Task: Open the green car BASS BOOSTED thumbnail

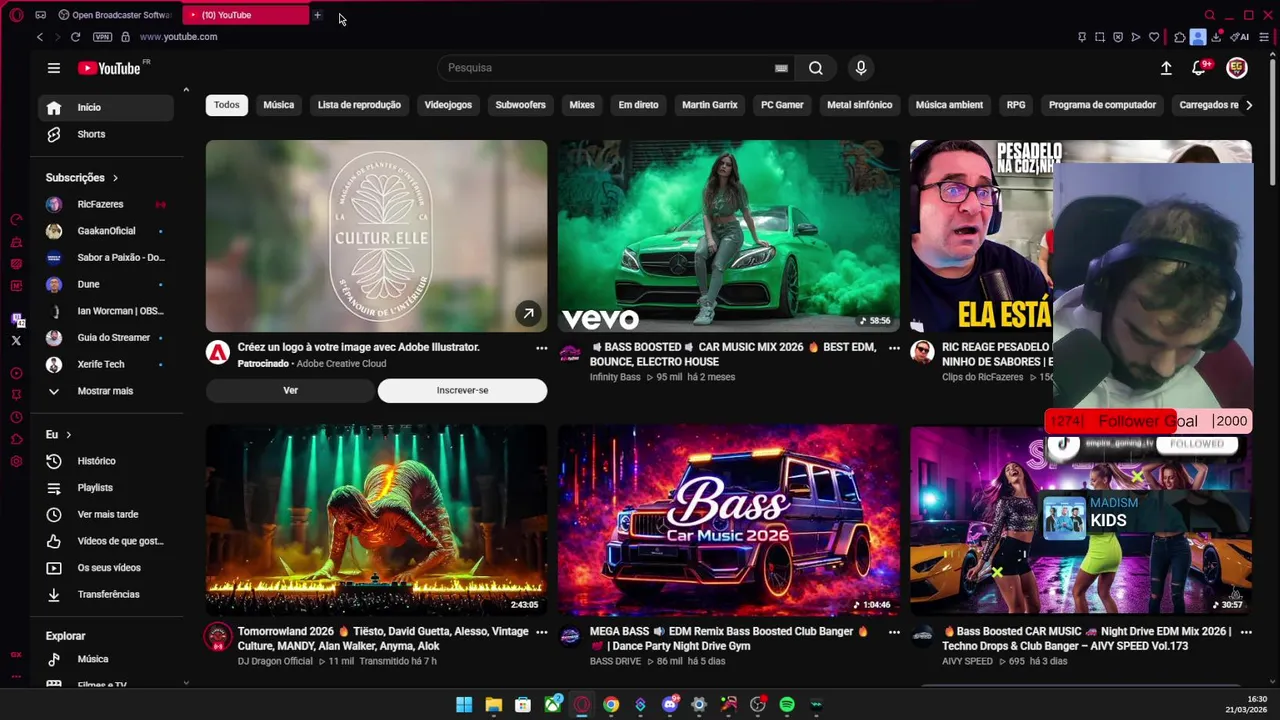Action: coord(729,236)
